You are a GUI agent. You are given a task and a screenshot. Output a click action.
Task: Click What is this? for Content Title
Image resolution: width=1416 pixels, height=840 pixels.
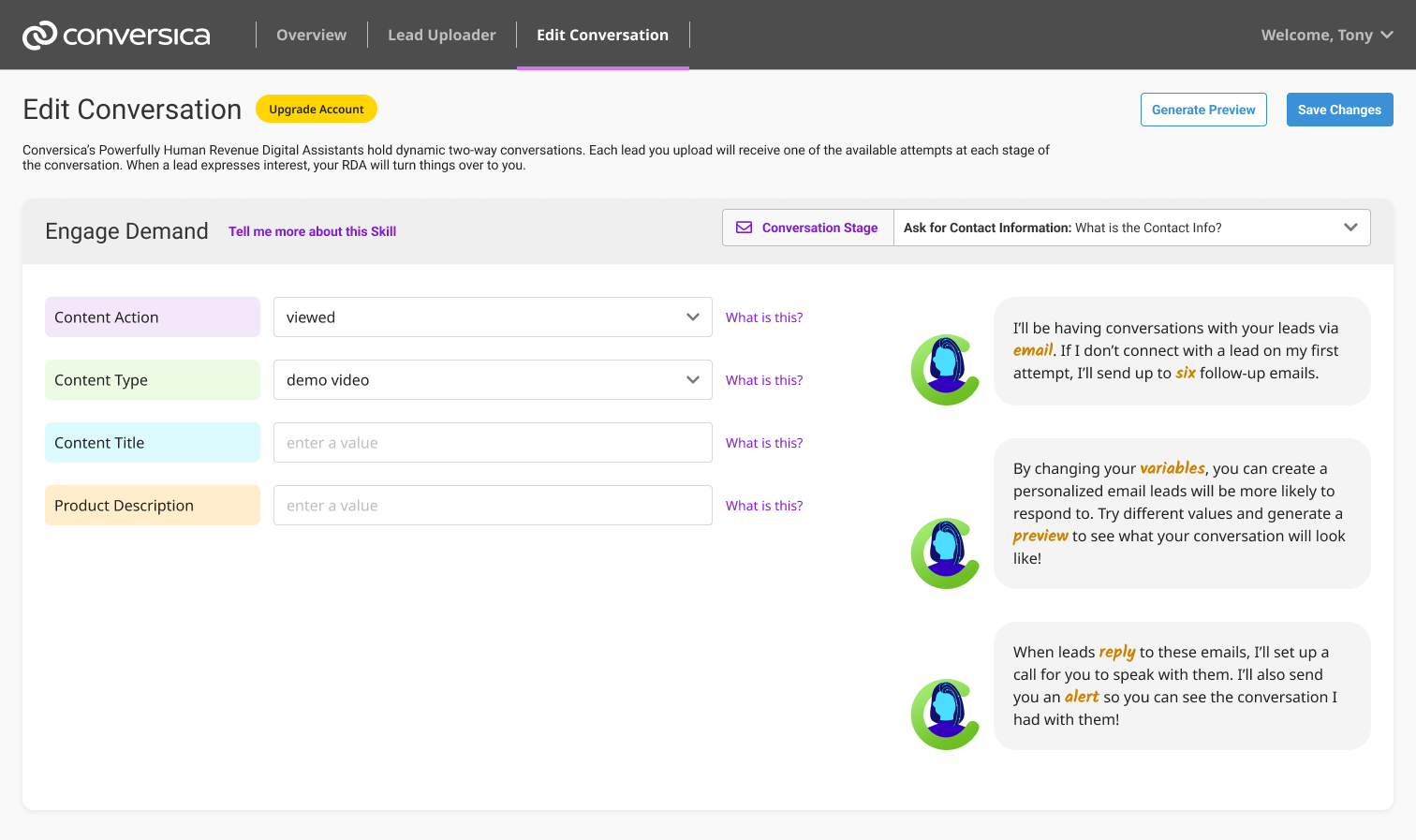point(764,443)
